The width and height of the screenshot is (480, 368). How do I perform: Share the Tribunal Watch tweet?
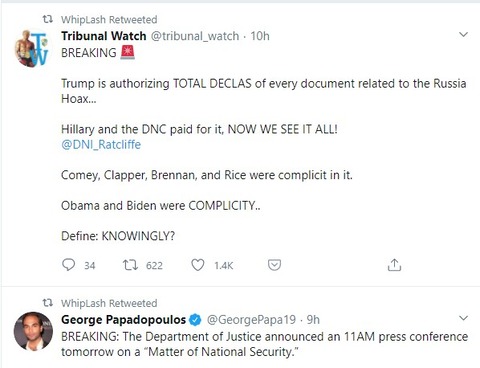click(394, 265)
